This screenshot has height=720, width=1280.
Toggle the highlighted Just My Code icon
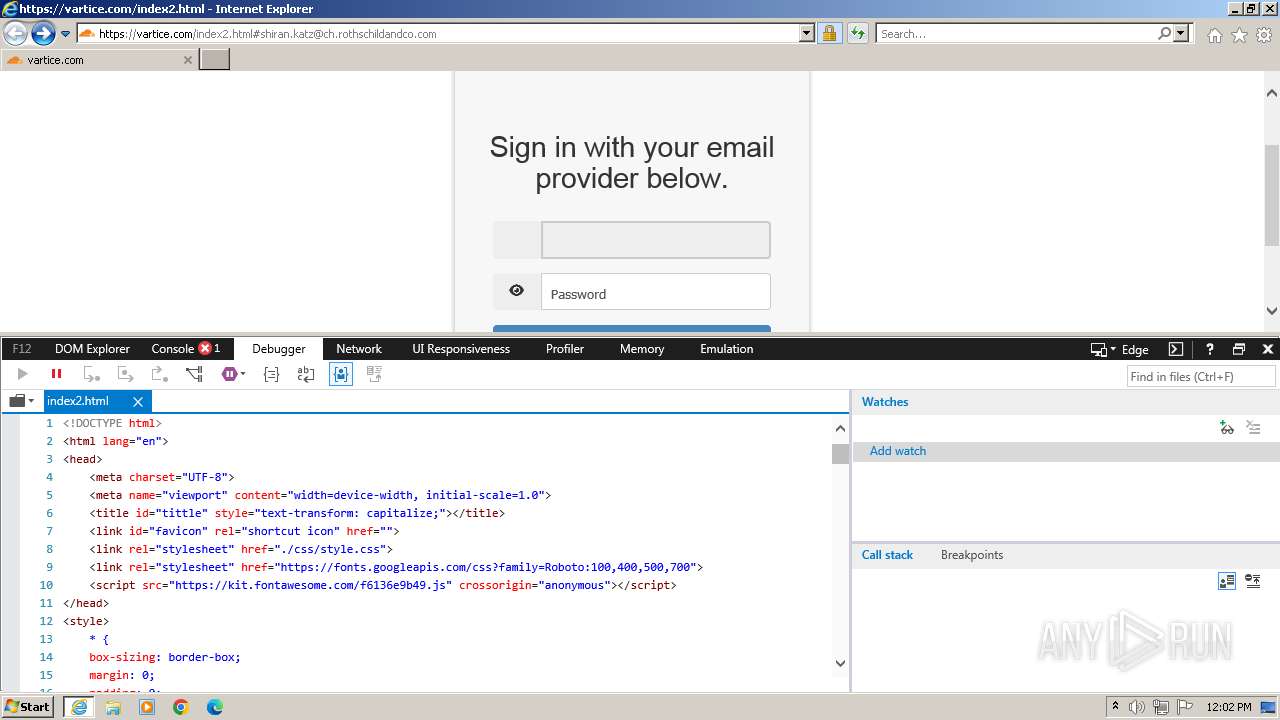(x=341, y=374)
